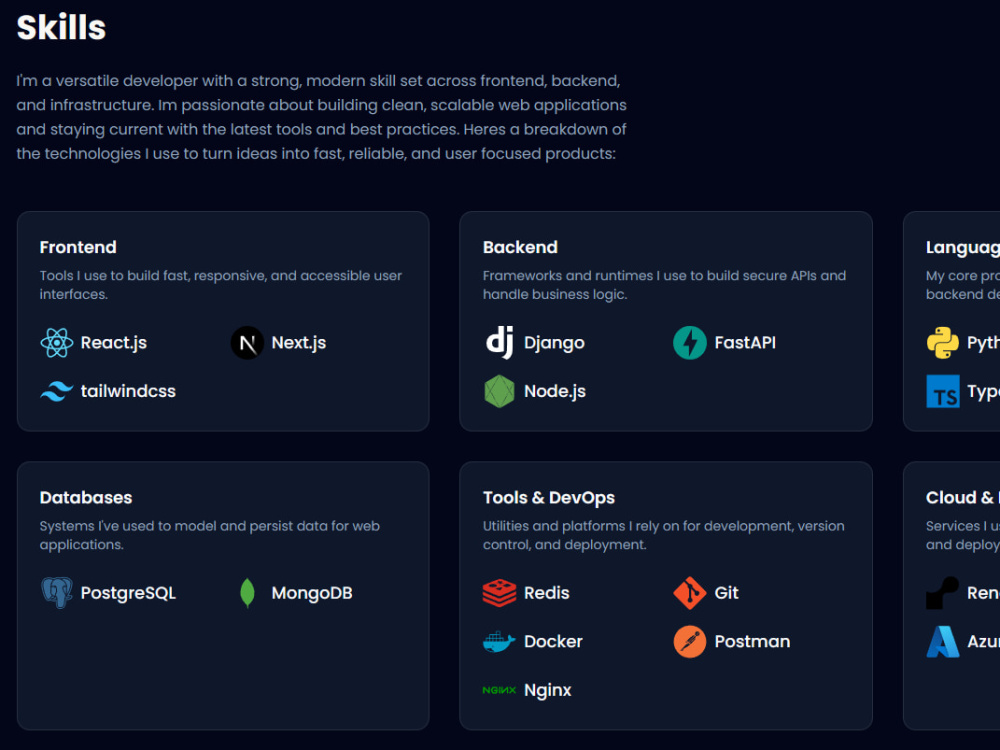Select the Django logo icon
Viewport: 1000px width, 750px height.
[499, 343]
